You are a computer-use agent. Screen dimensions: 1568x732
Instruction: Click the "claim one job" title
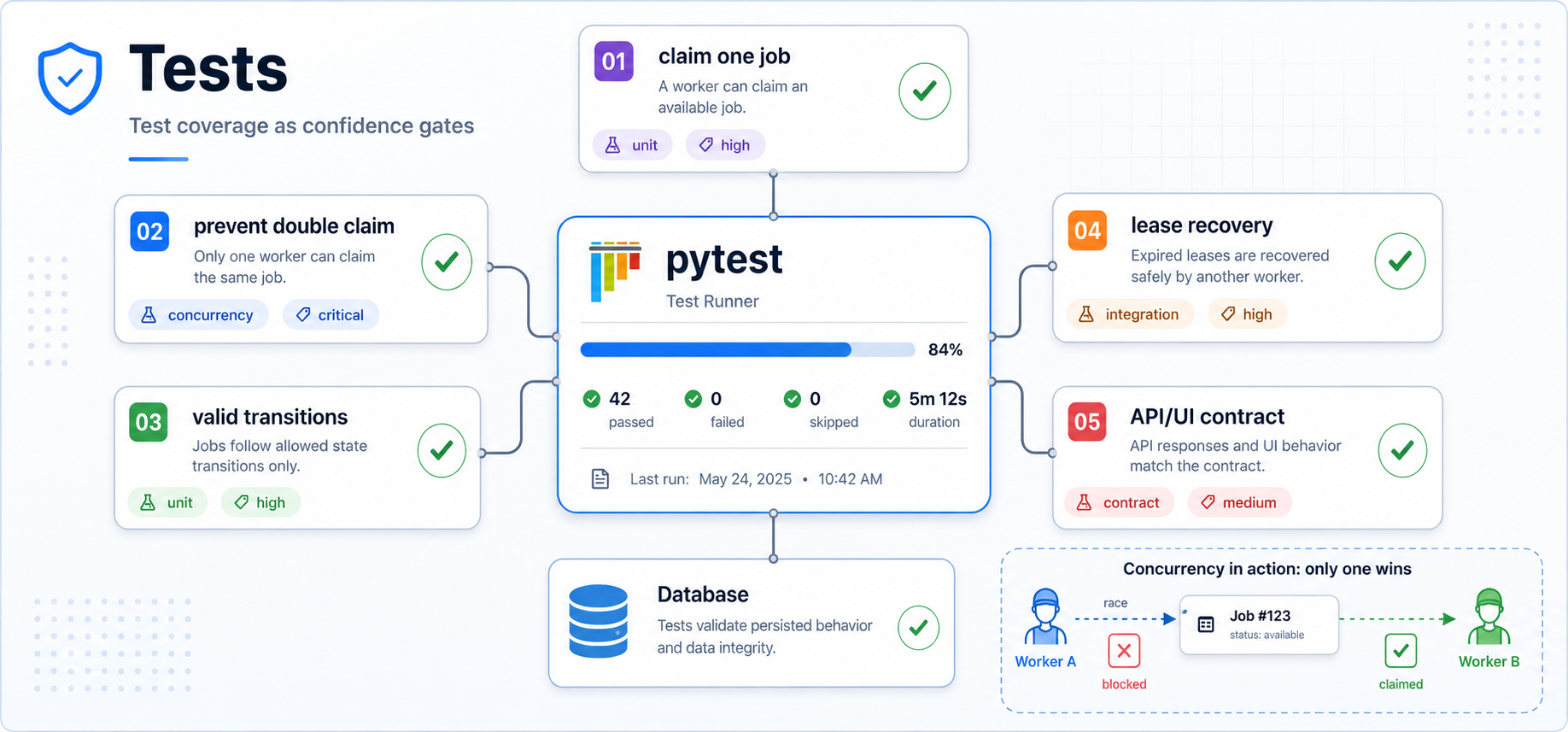pos(724,56)
